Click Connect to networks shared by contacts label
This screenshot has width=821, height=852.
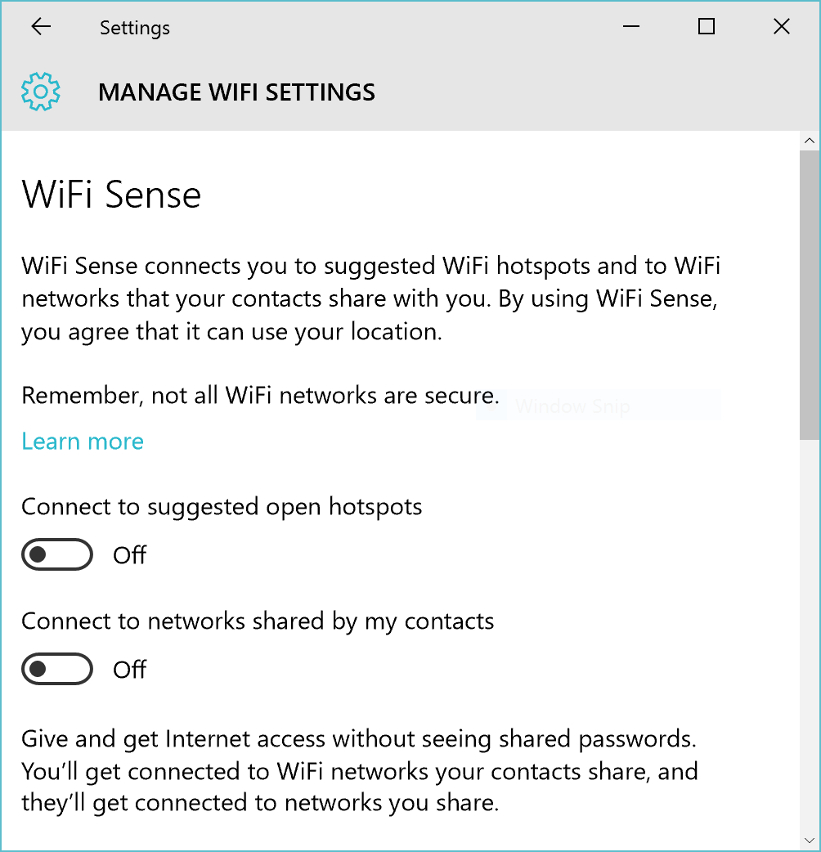[x=258, y=622]
